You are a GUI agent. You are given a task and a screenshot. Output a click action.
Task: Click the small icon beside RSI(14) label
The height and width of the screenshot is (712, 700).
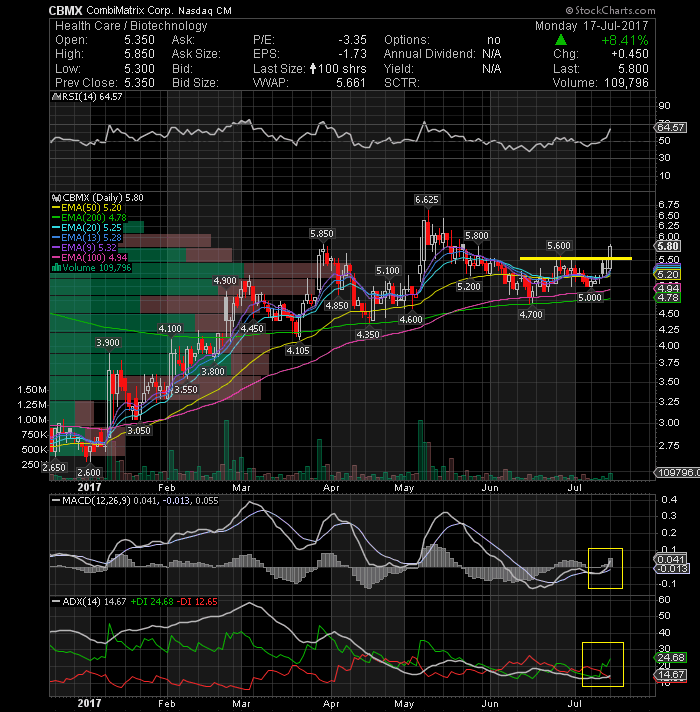tap(56, 97)
